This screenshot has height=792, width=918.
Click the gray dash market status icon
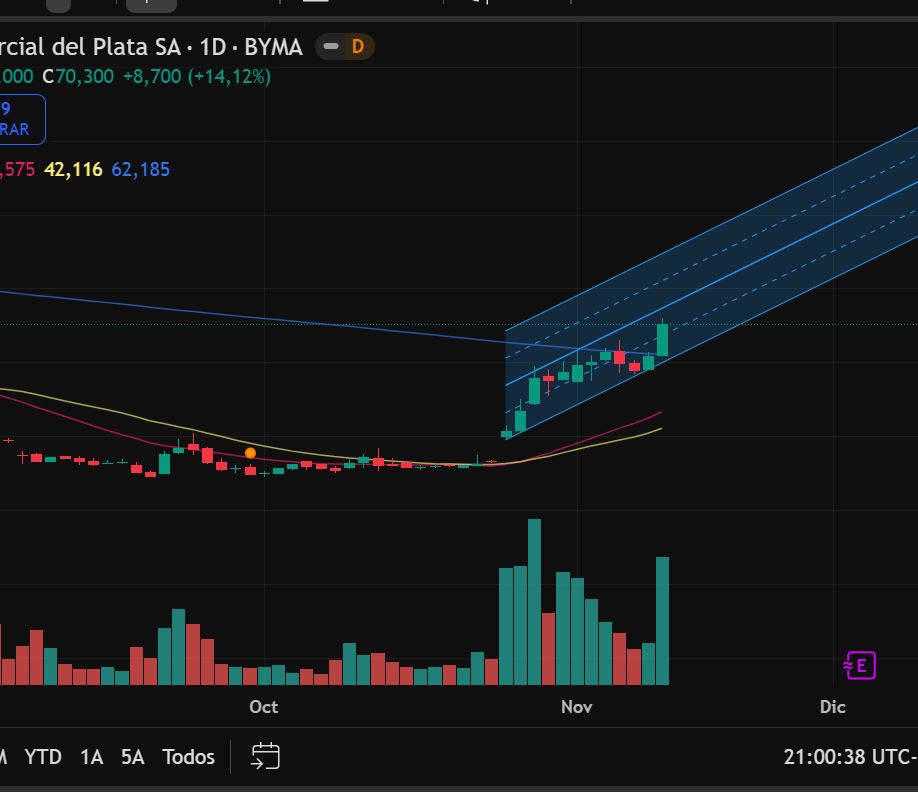[x=331, y=46]
